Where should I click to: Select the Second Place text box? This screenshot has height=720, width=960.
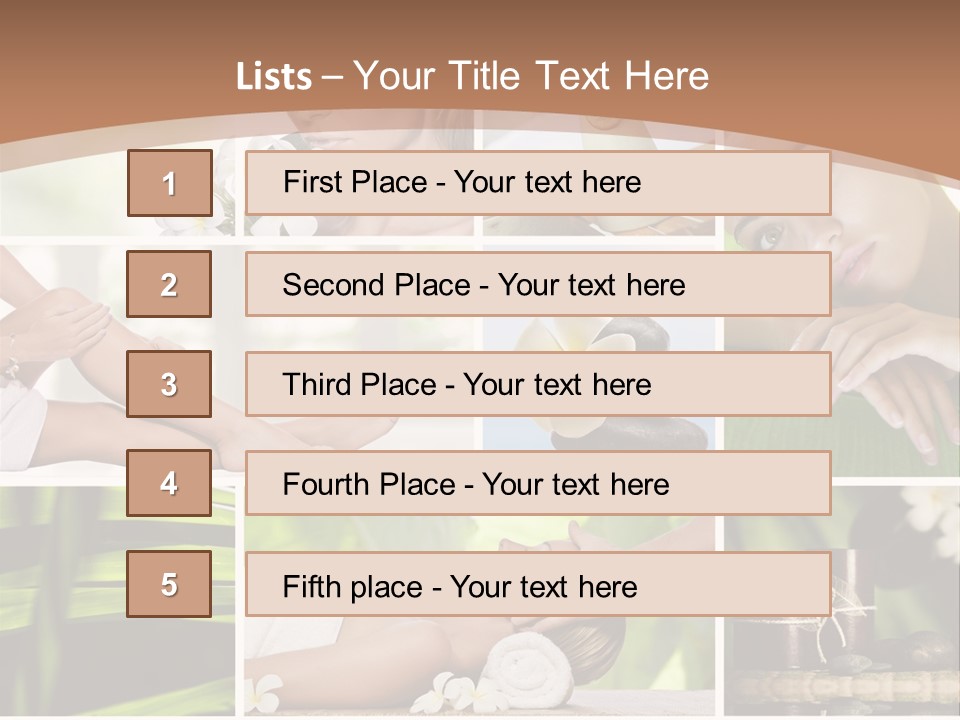538,284
